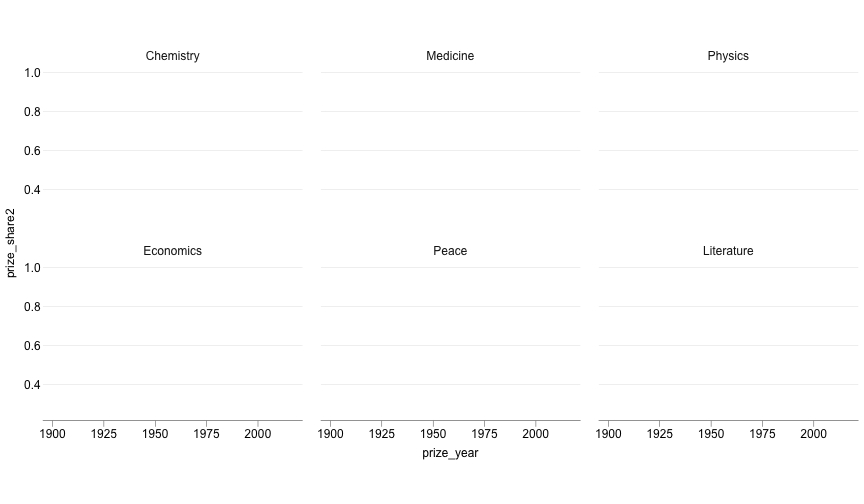
Task: Click the prize_share2 y-axis label
Action: coord(10,243)
